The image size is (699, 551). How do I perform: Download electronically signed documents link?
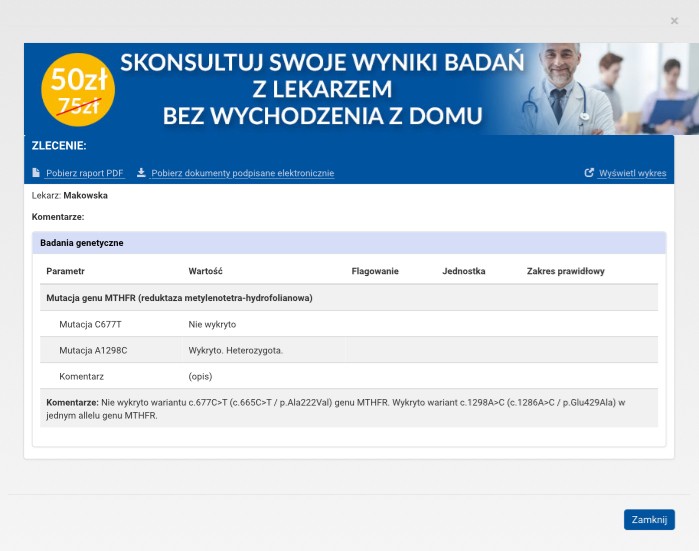243,173
